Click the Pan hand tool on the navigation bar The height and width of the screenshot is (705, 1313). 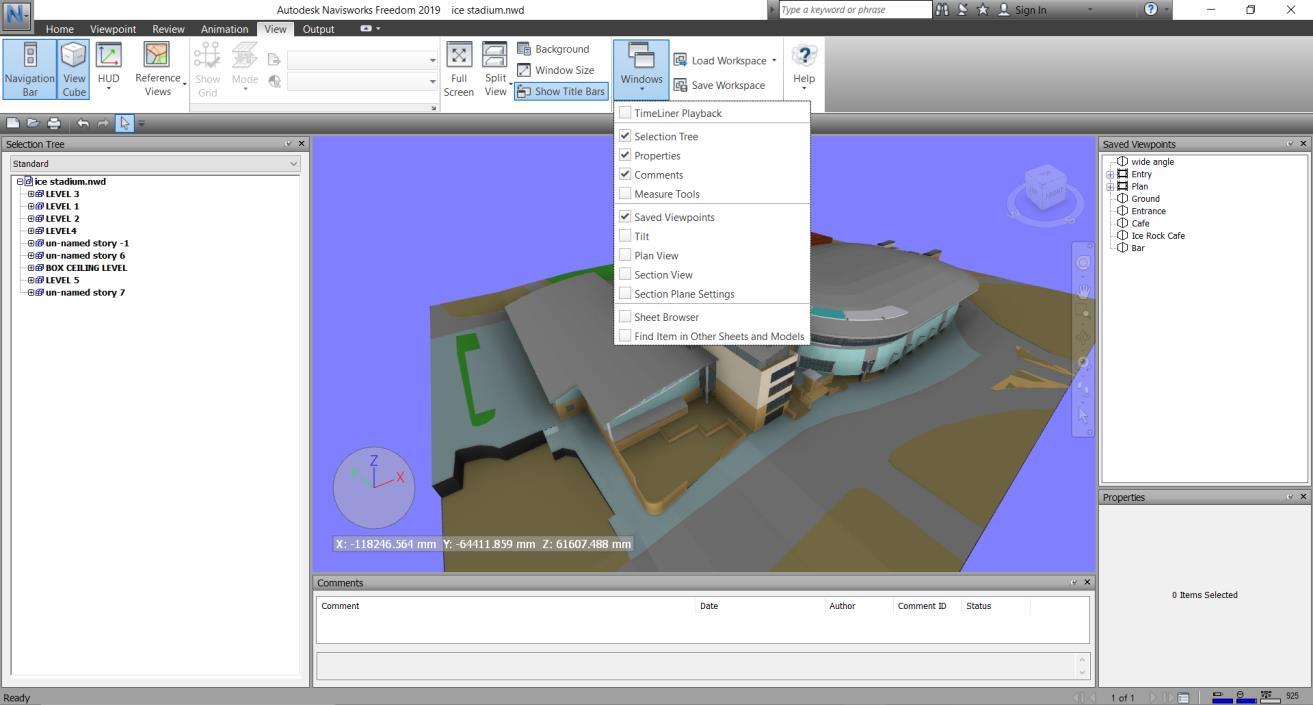point(1083,290)
